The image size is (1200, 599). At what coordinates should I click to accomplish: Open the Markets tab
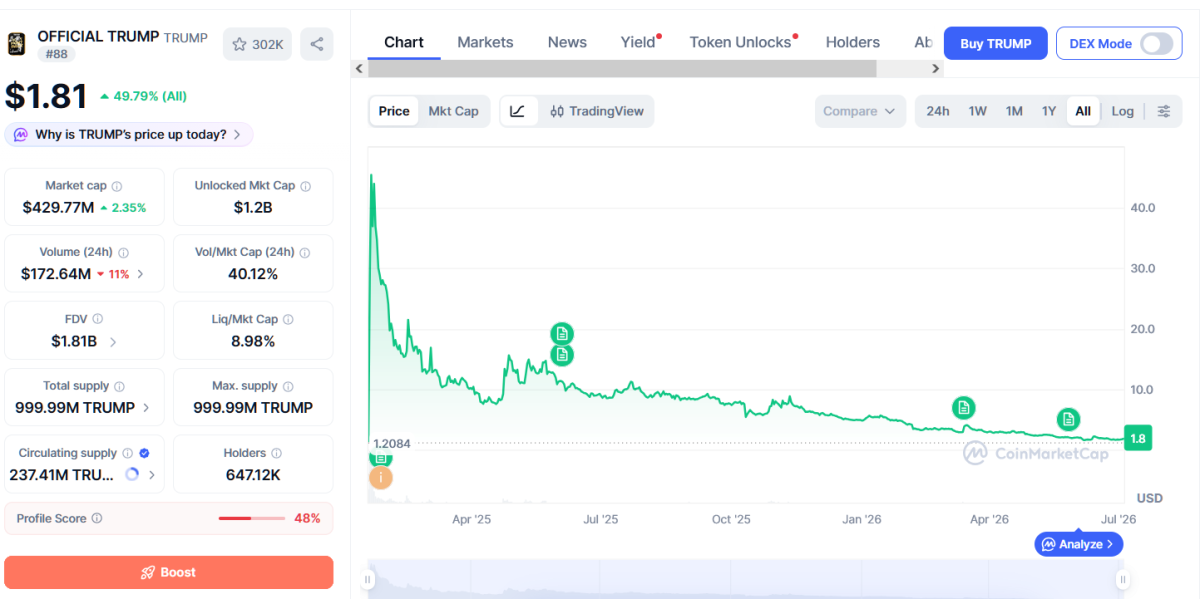click(x=485, y=42)
